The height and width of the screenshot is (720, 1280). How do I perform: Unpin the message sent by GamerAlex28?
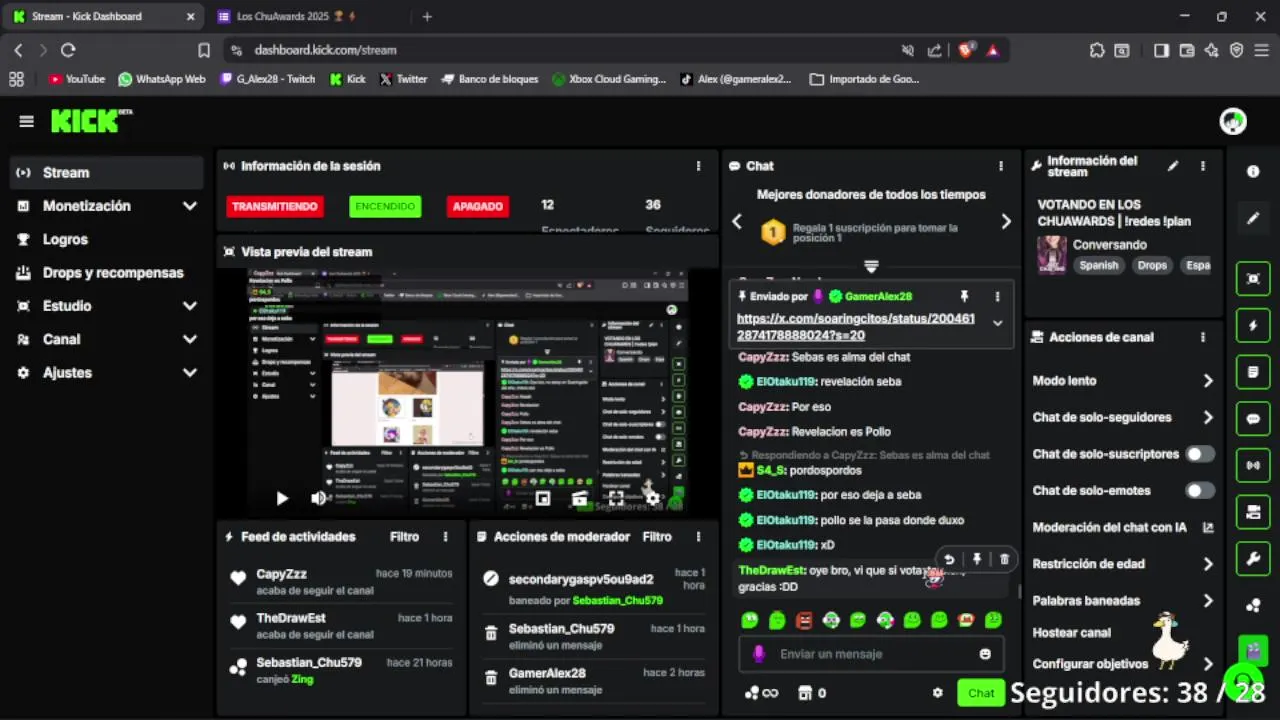pos(964,297)
